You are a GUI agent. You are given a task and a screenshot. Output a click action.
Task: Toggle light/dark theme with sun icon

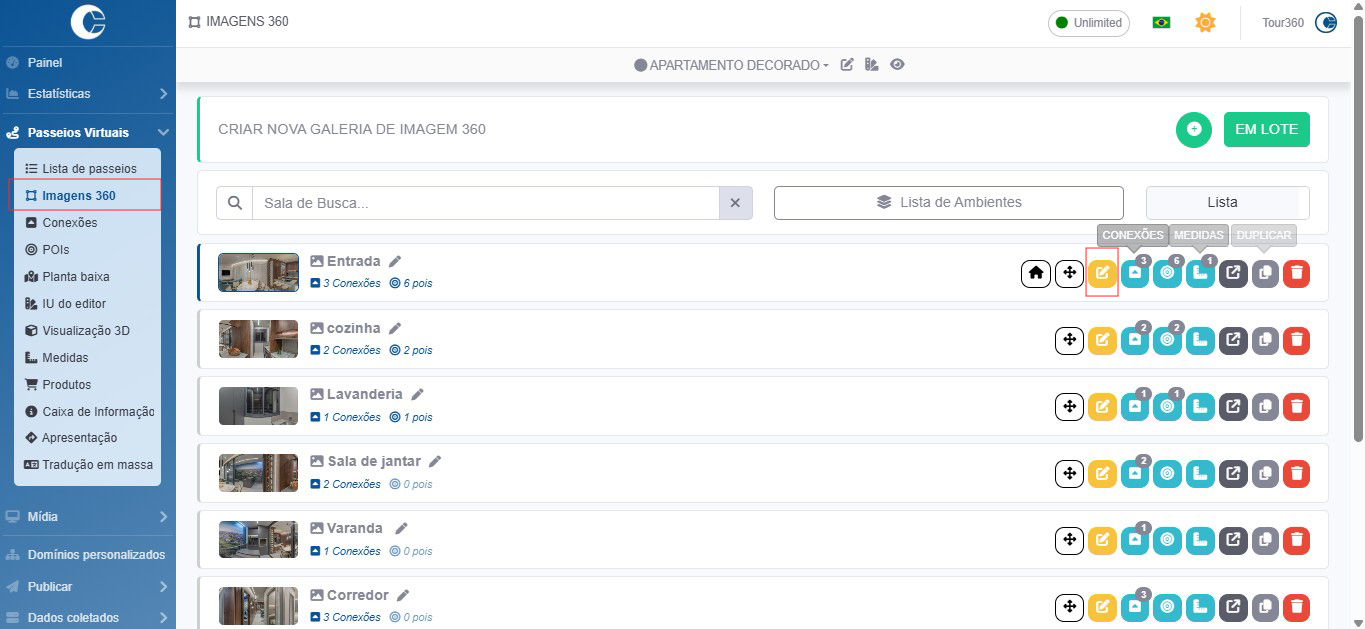coord(1205,22)
